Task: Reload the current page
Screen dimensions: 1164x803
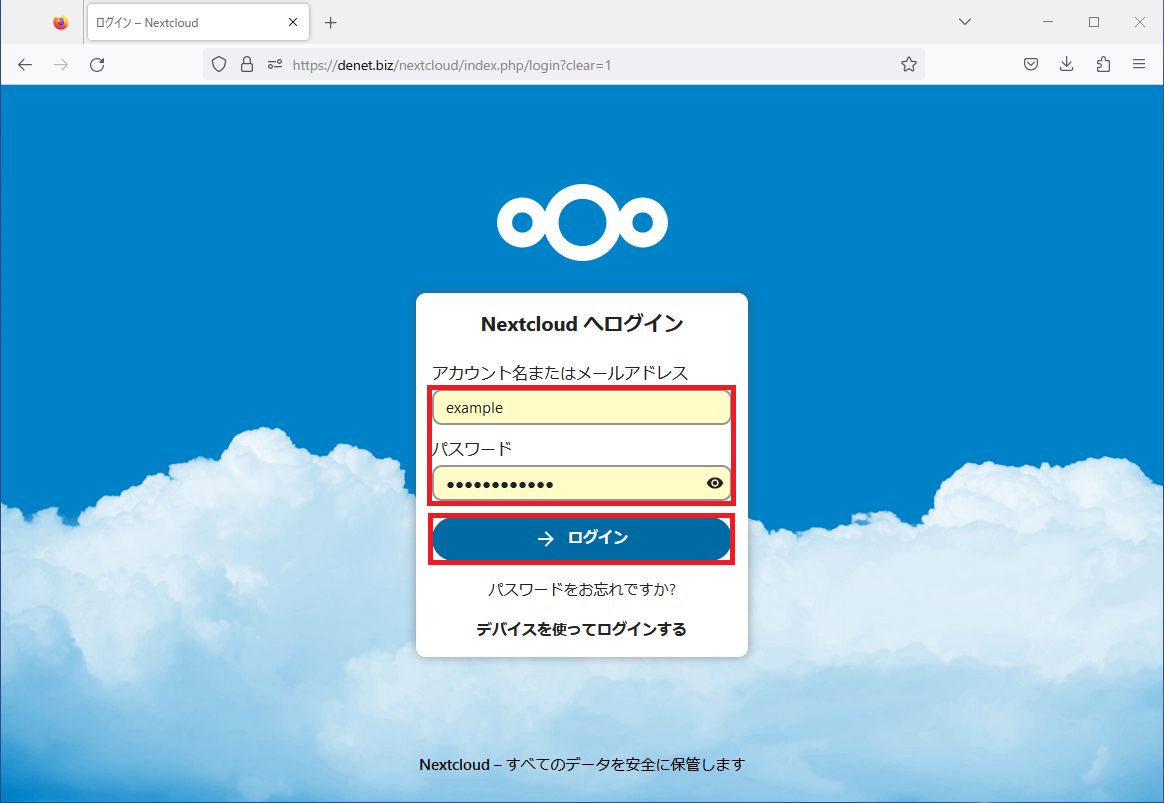Action: tap(97, 65)
